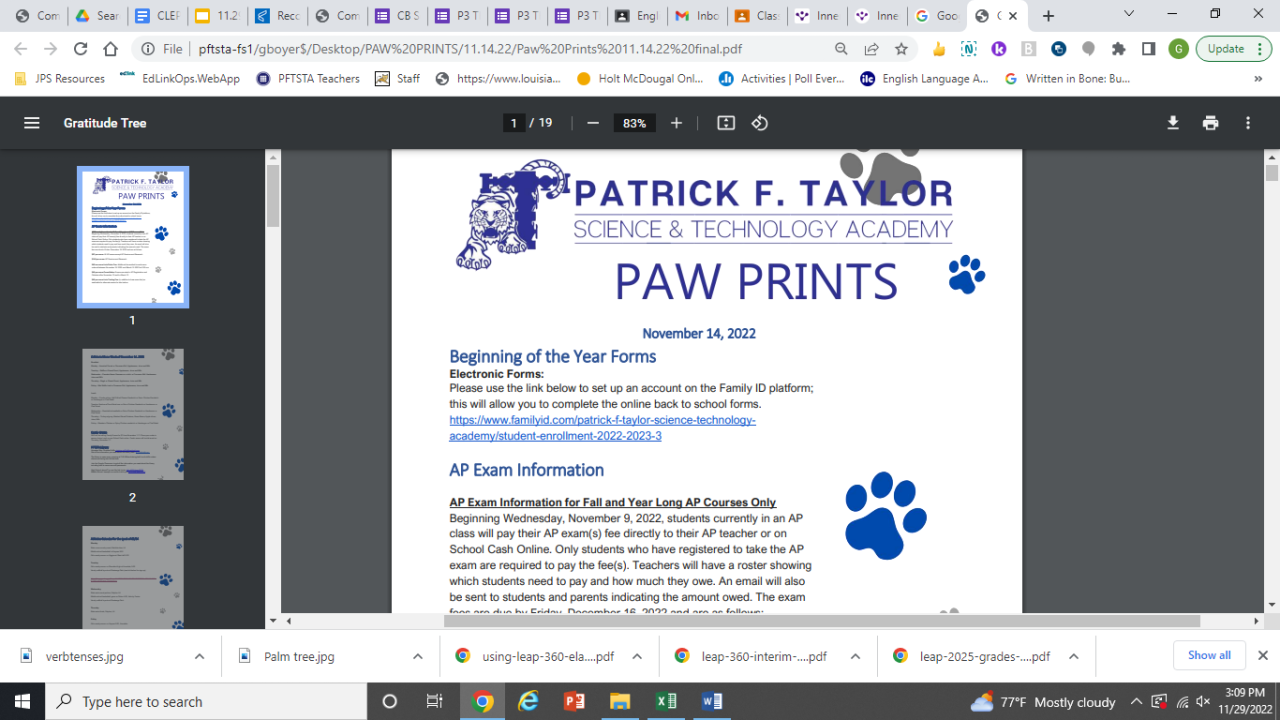
Task: Zoom in using the plus icon
Action: pos(676,123)
